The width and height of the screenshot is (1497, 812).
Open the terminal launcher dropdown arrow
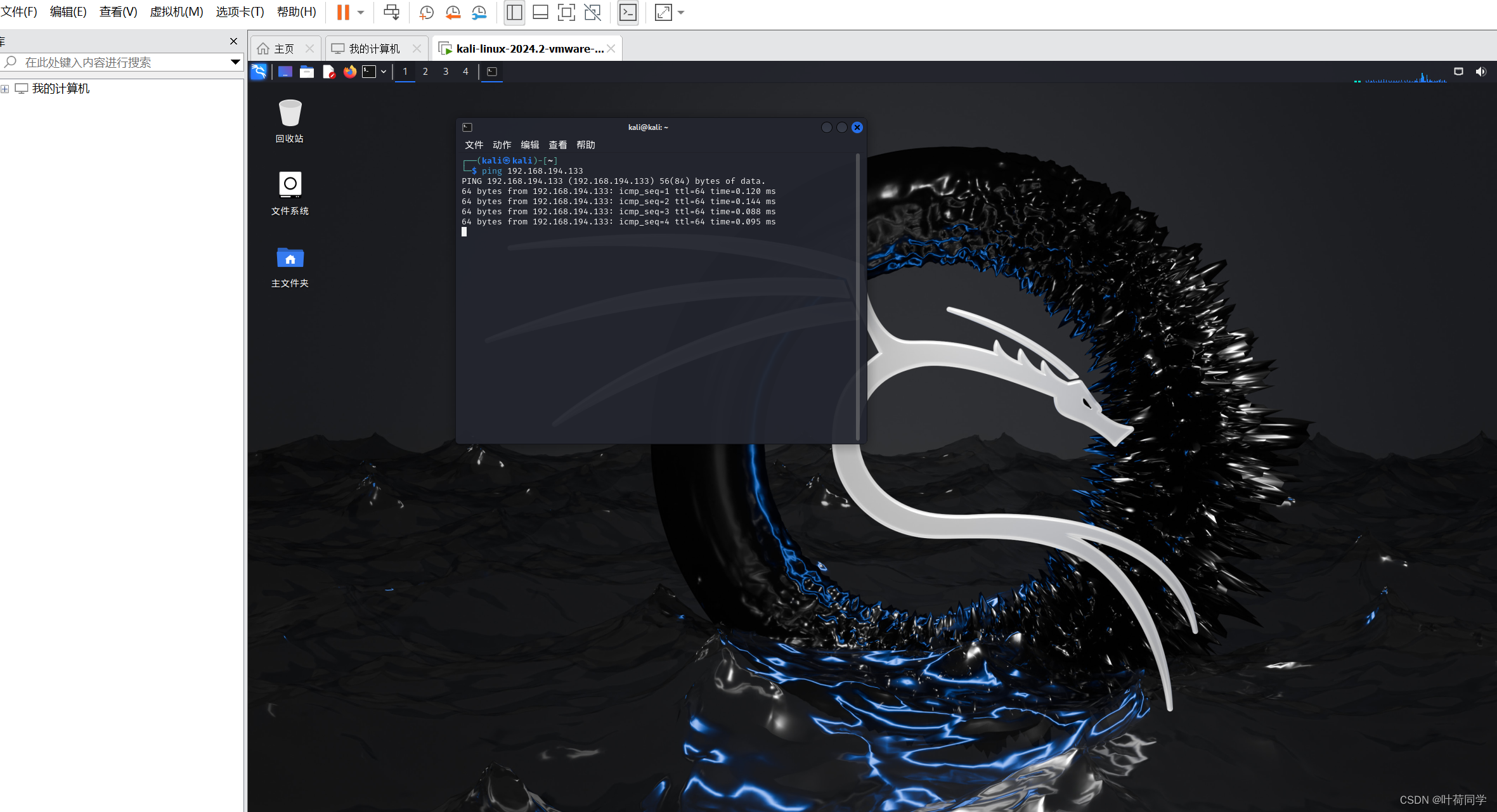click(x=384, y=72)
